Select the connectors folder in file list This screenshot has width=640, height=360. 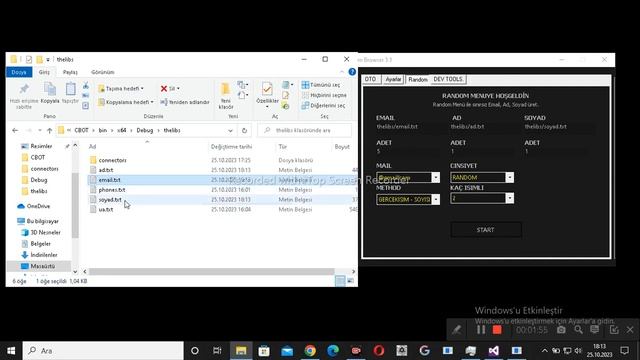tap(112, 160)
